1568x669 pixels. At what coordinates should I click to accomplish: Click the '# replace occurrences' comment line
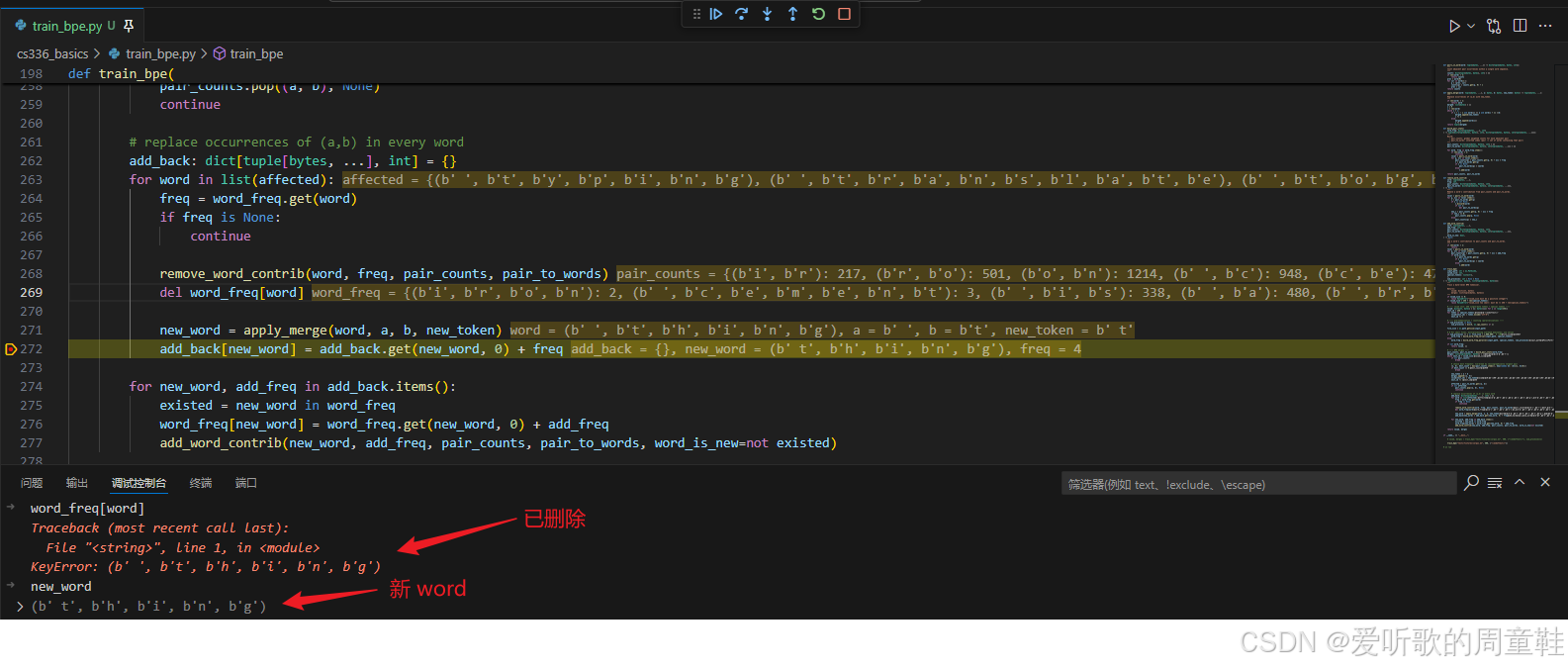coord(296,143)
